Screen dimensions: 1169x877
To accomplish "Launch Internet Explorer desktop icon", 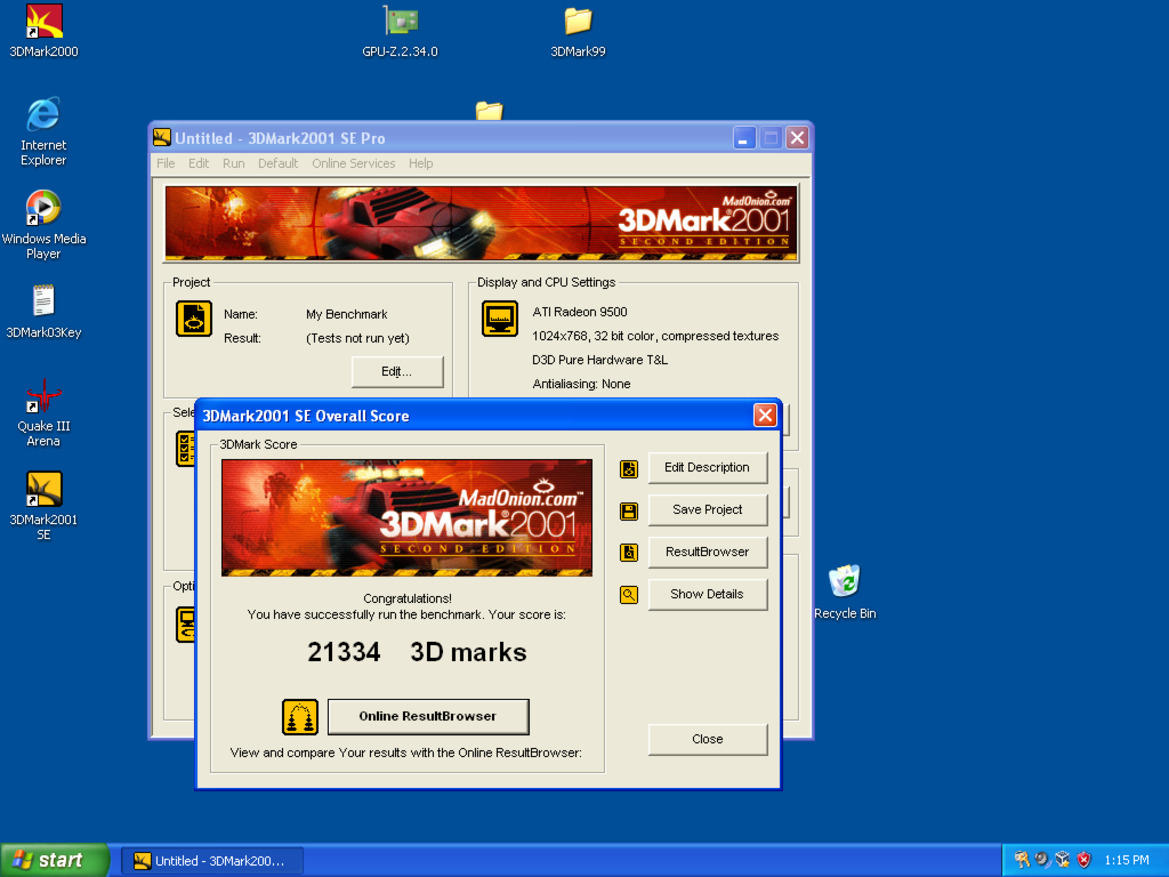I will (x=43, y=131).
